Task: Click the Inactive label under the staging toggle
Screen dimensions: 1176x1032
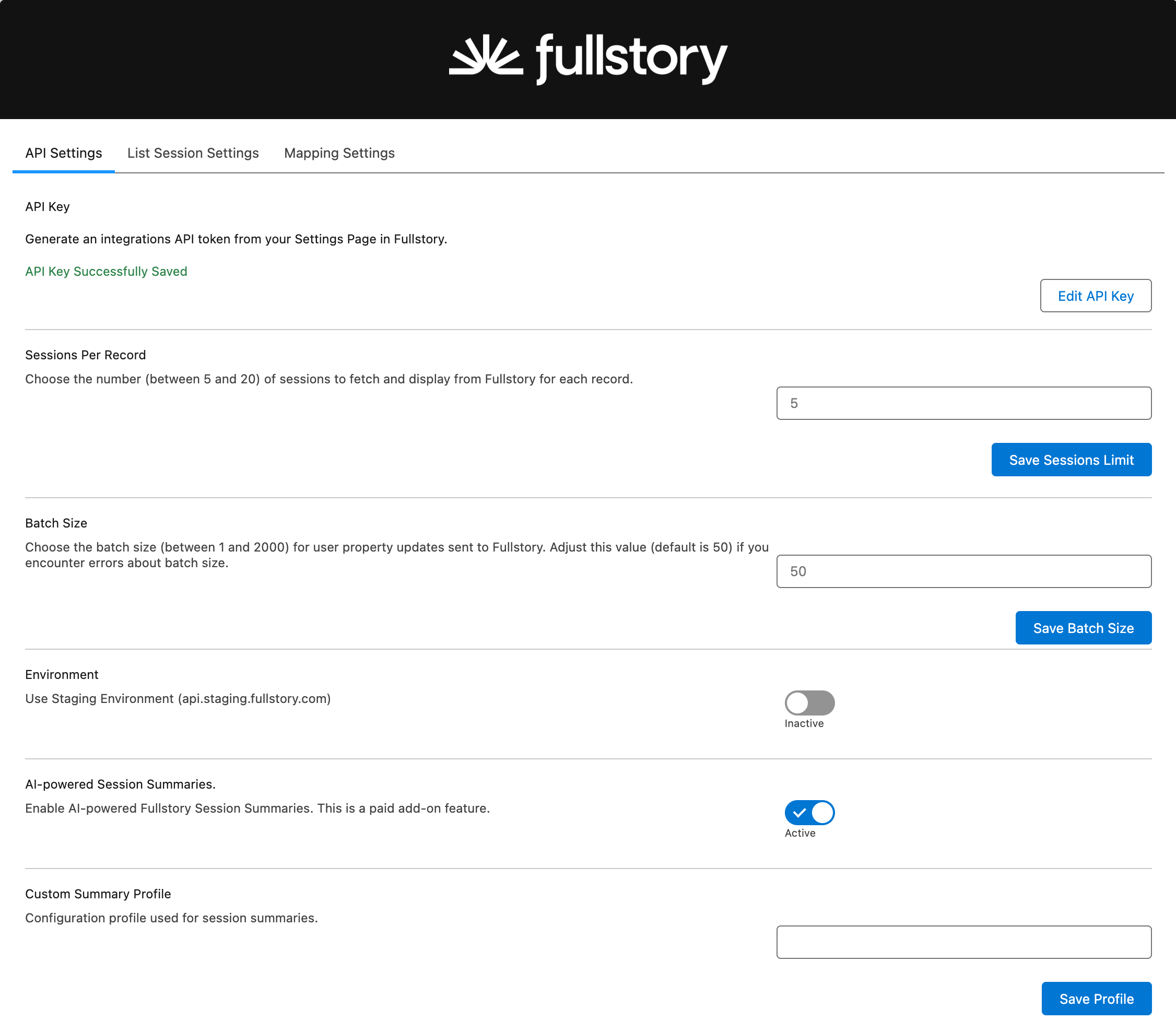Action: [804, 723]
